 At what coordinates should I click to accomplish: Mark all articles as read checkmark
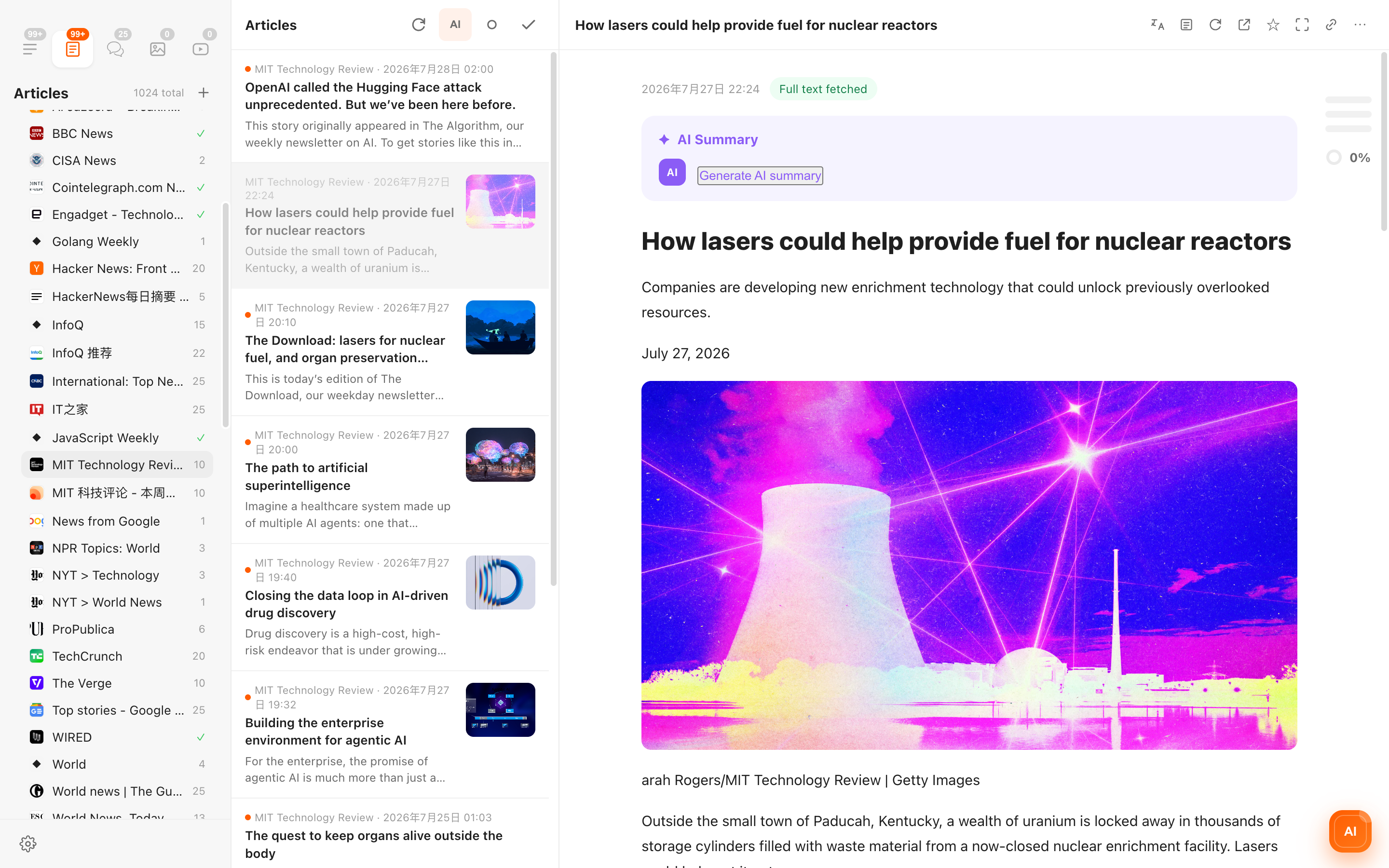pyautogui.click(x=529, y=25)
